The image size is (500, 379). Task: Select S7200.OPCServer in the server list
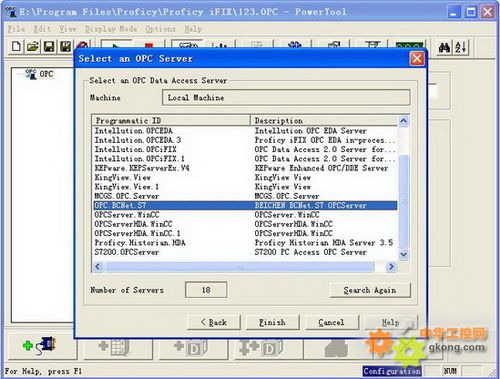click(127, 252)
